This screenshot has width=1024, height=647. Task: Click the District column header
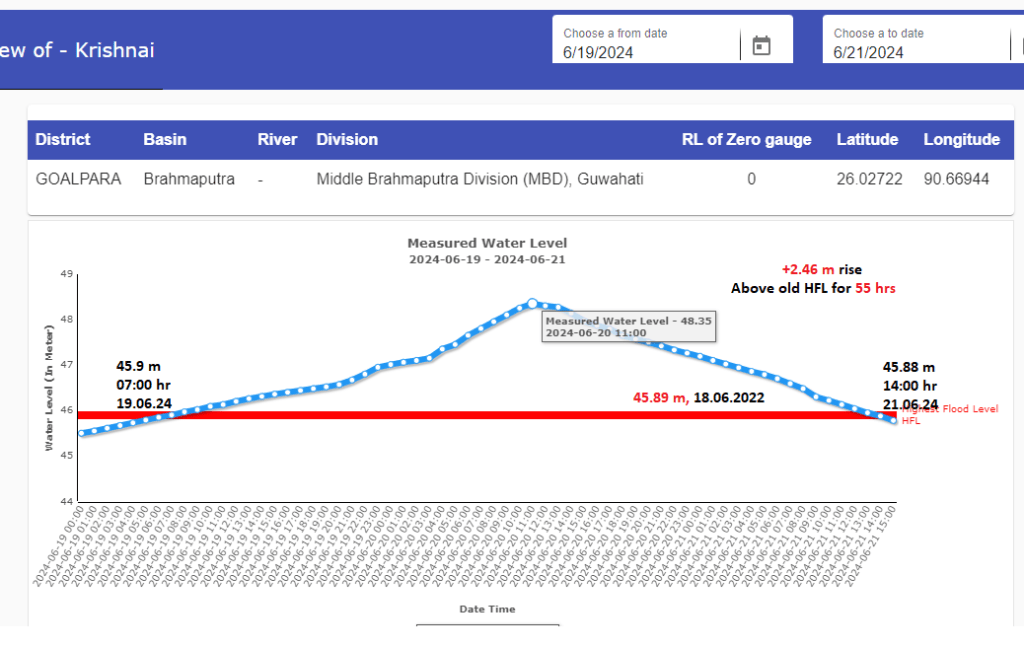[63, 140]
